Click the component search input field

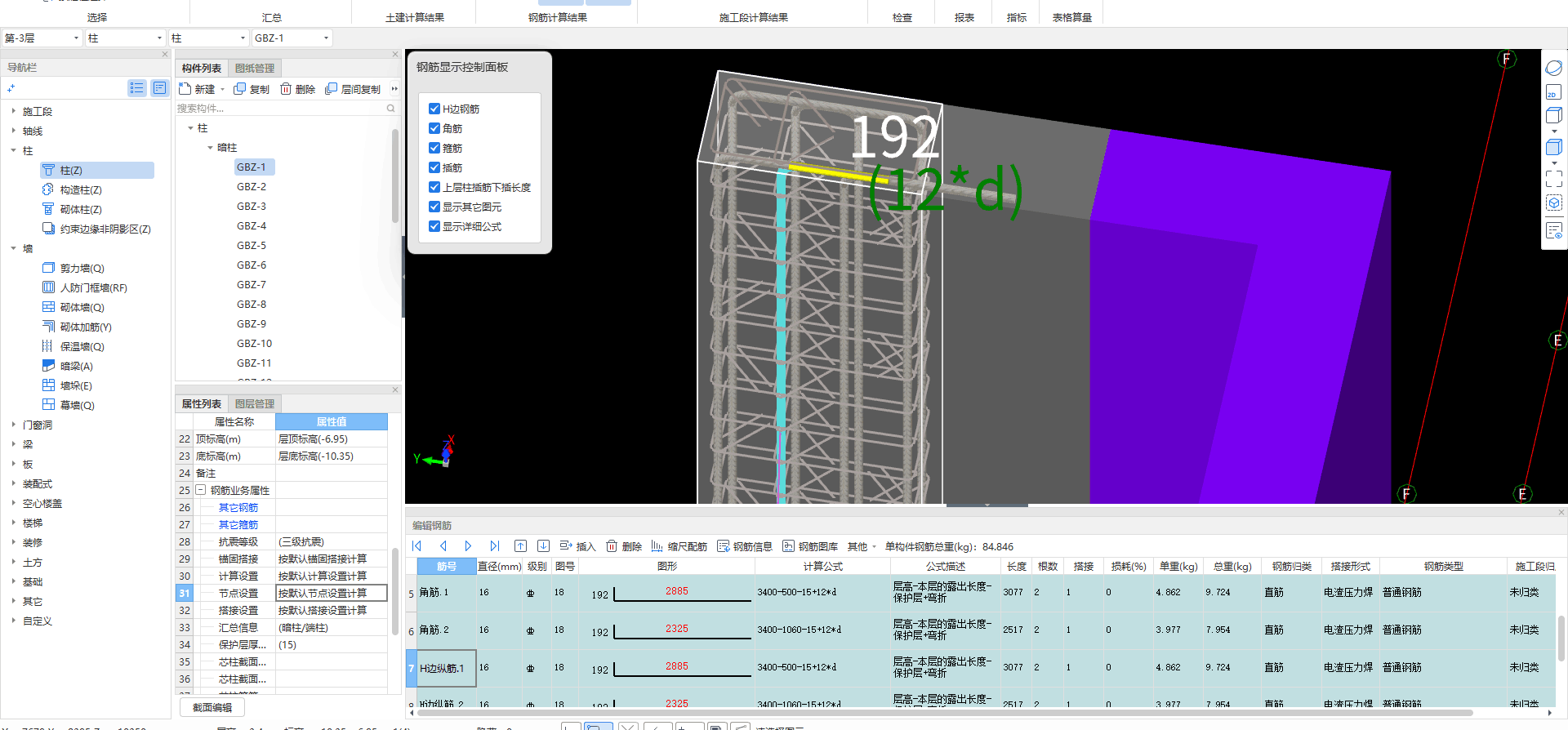click(280, 108)
